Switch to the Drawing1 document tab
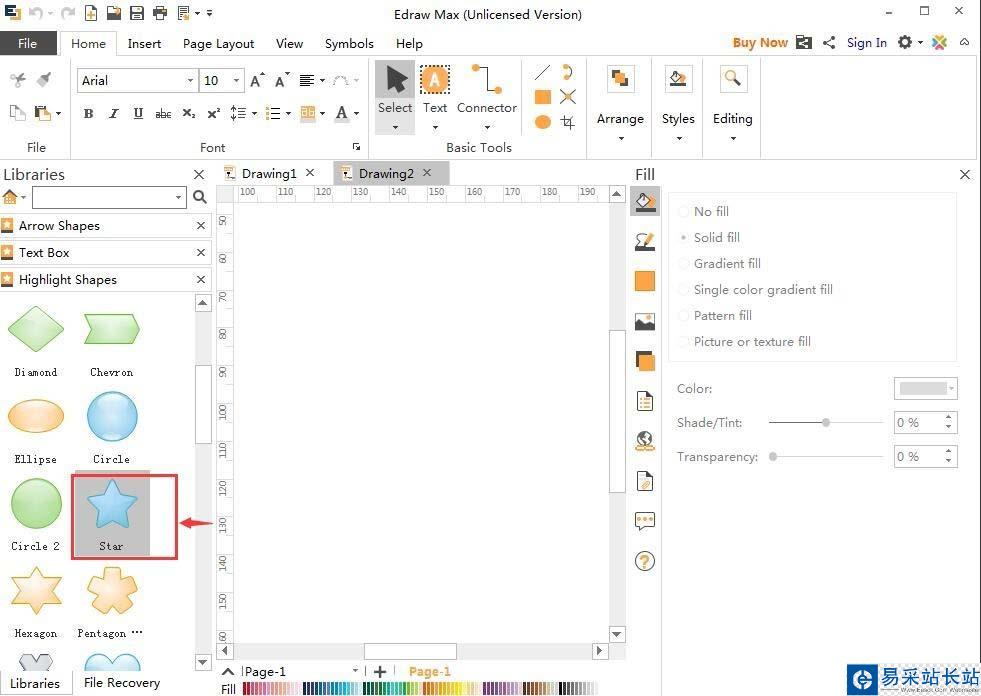 click(x=269, y=174)
